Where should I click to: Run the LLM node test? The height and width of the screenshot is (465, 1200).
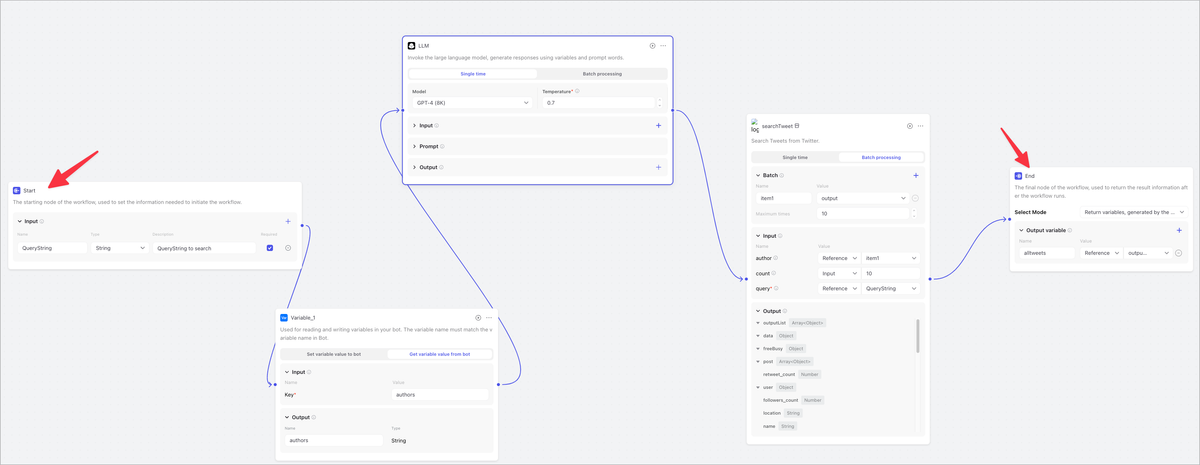652,45
